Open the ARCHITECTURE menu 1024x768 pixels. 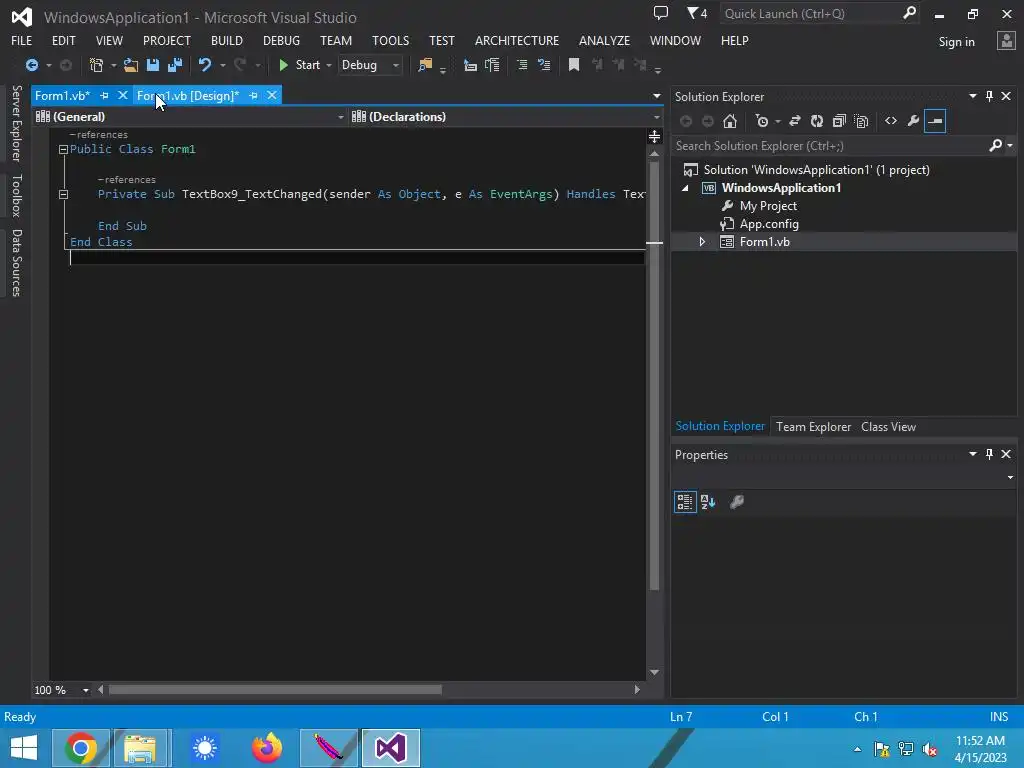tap(517, 40)
